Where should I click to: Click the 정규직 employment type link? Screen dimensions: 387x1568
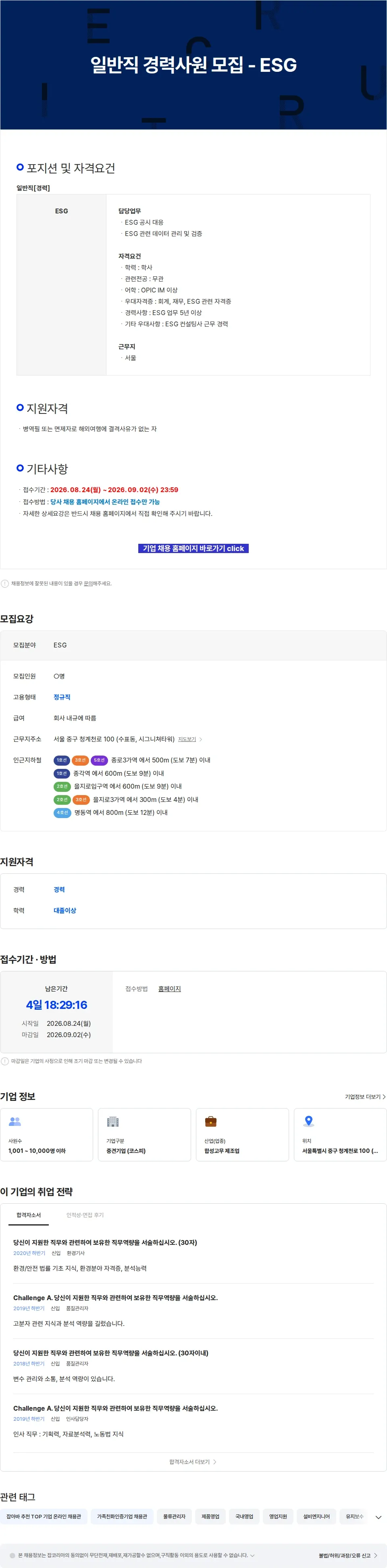click(62, 697)
